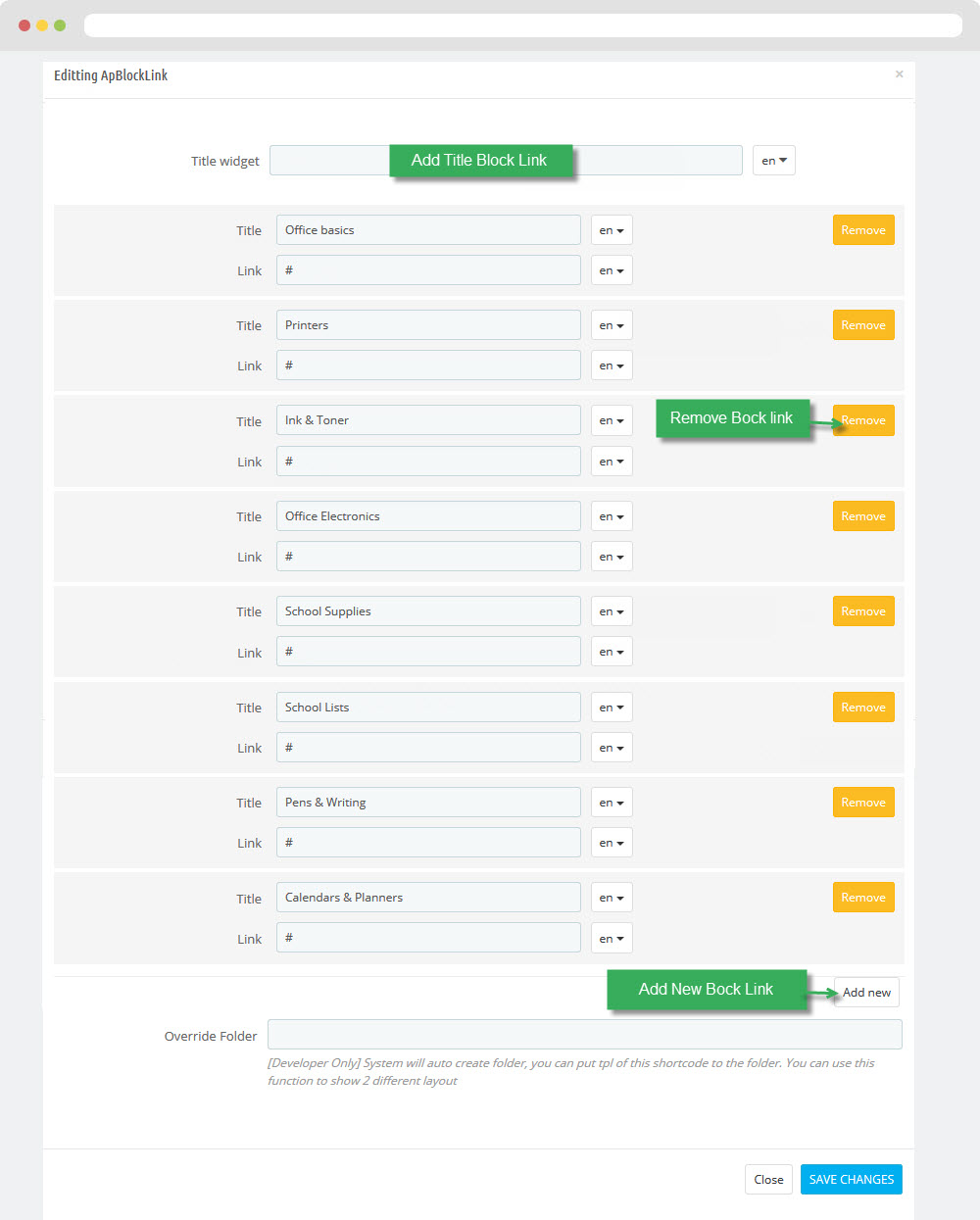Open the Title widget language dropdown
980x1220 pixels.
(774, 161)
